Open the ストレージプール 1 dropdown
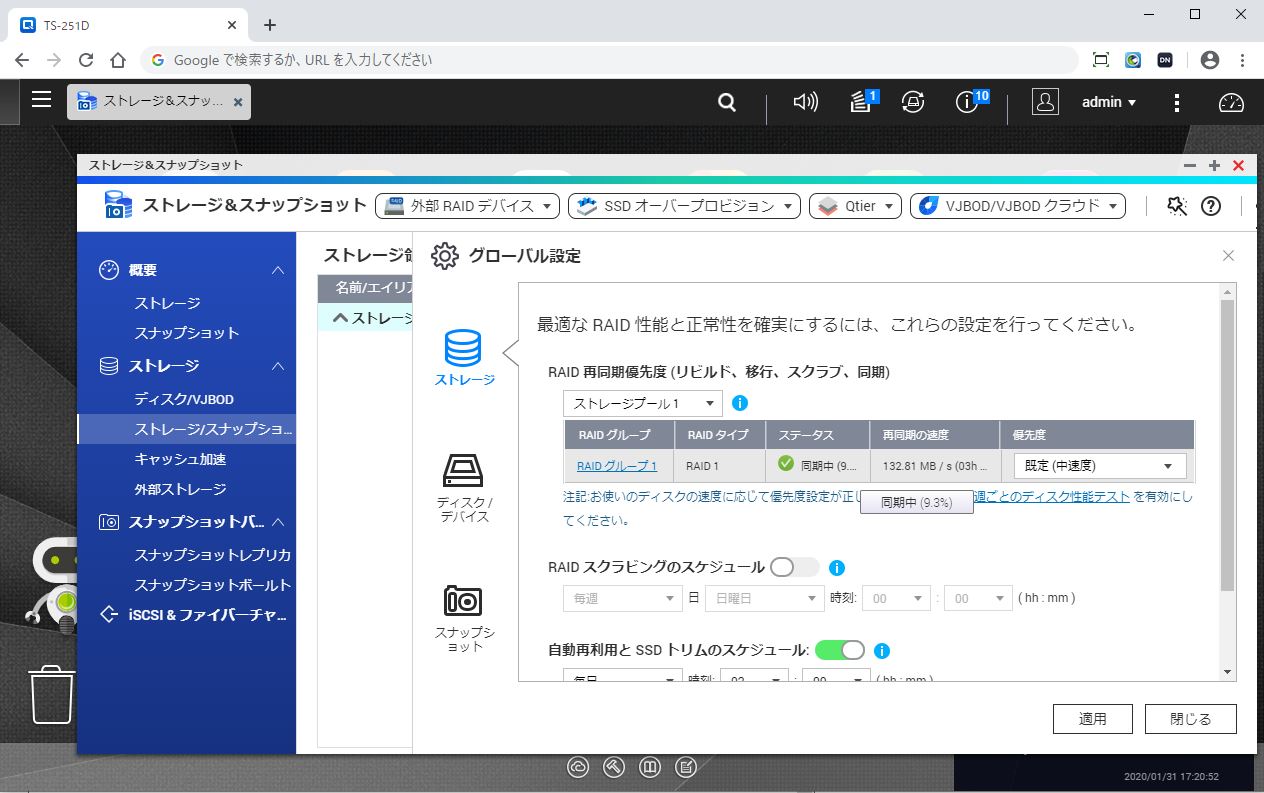Screen dimensions: 1264x793 click(x=642, y=403)
